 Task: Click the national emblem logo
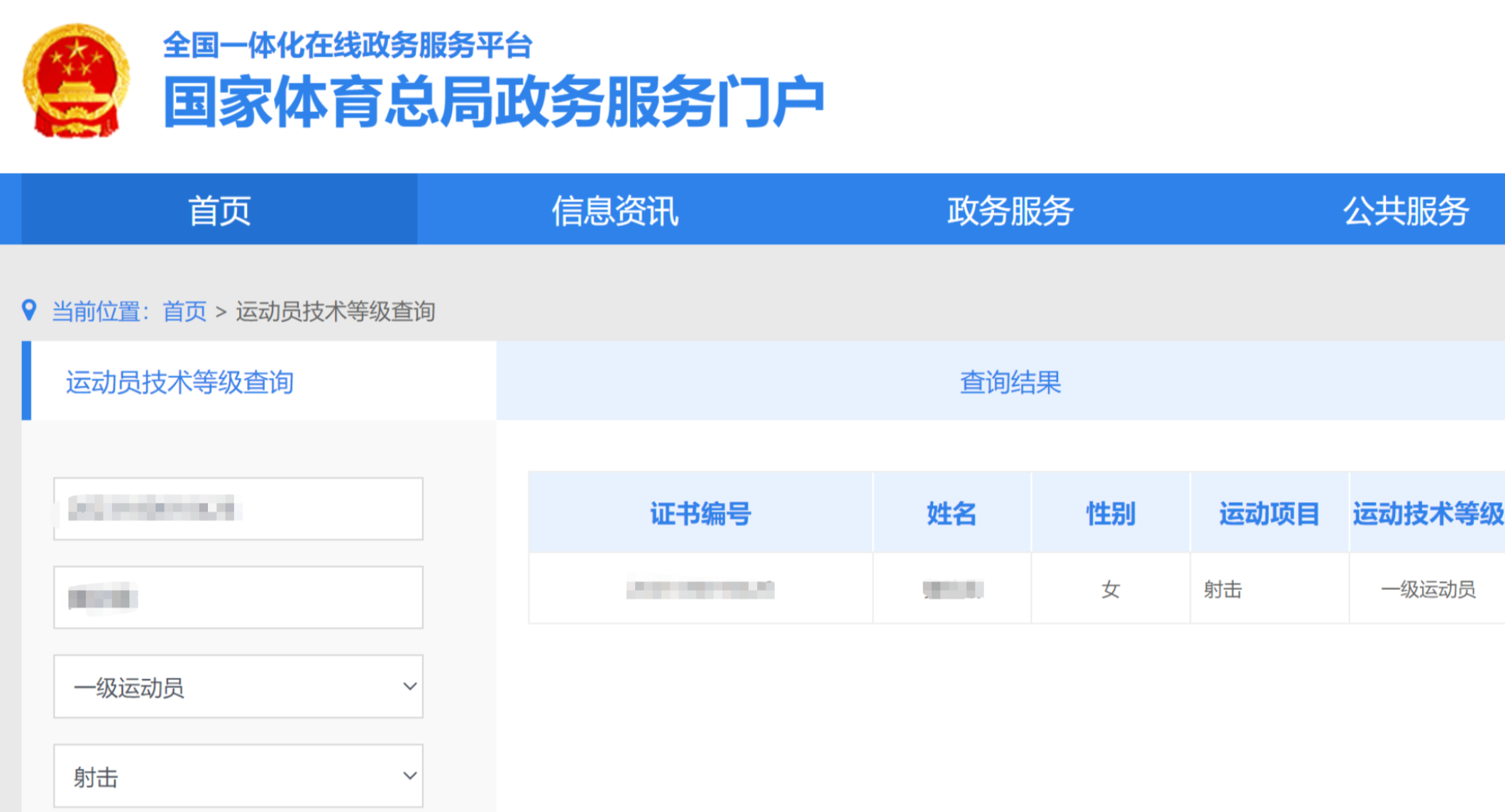[x=76, y=80]
